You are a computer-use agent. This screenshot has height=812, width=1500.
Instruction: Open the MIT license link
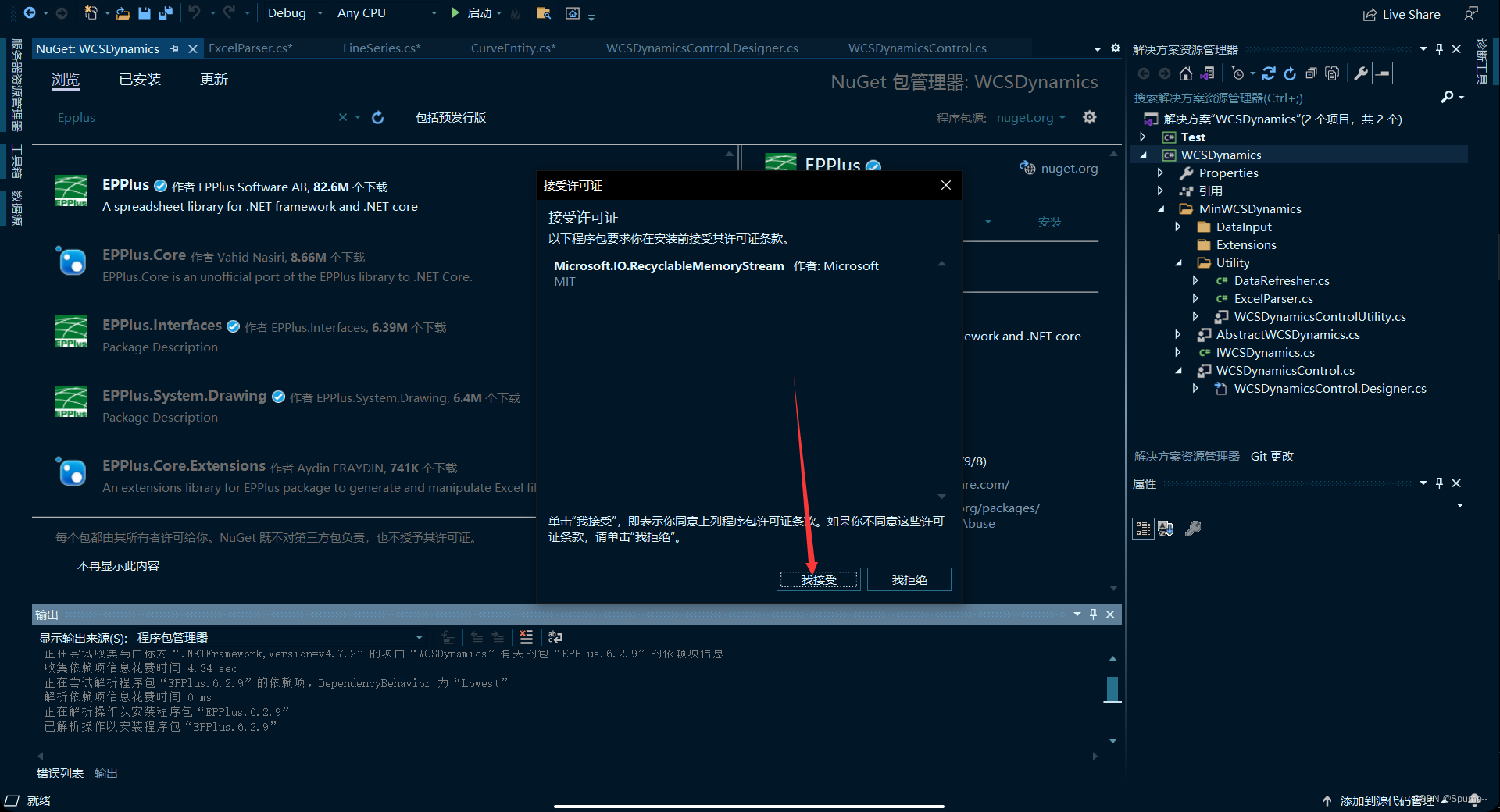point(564,282)
